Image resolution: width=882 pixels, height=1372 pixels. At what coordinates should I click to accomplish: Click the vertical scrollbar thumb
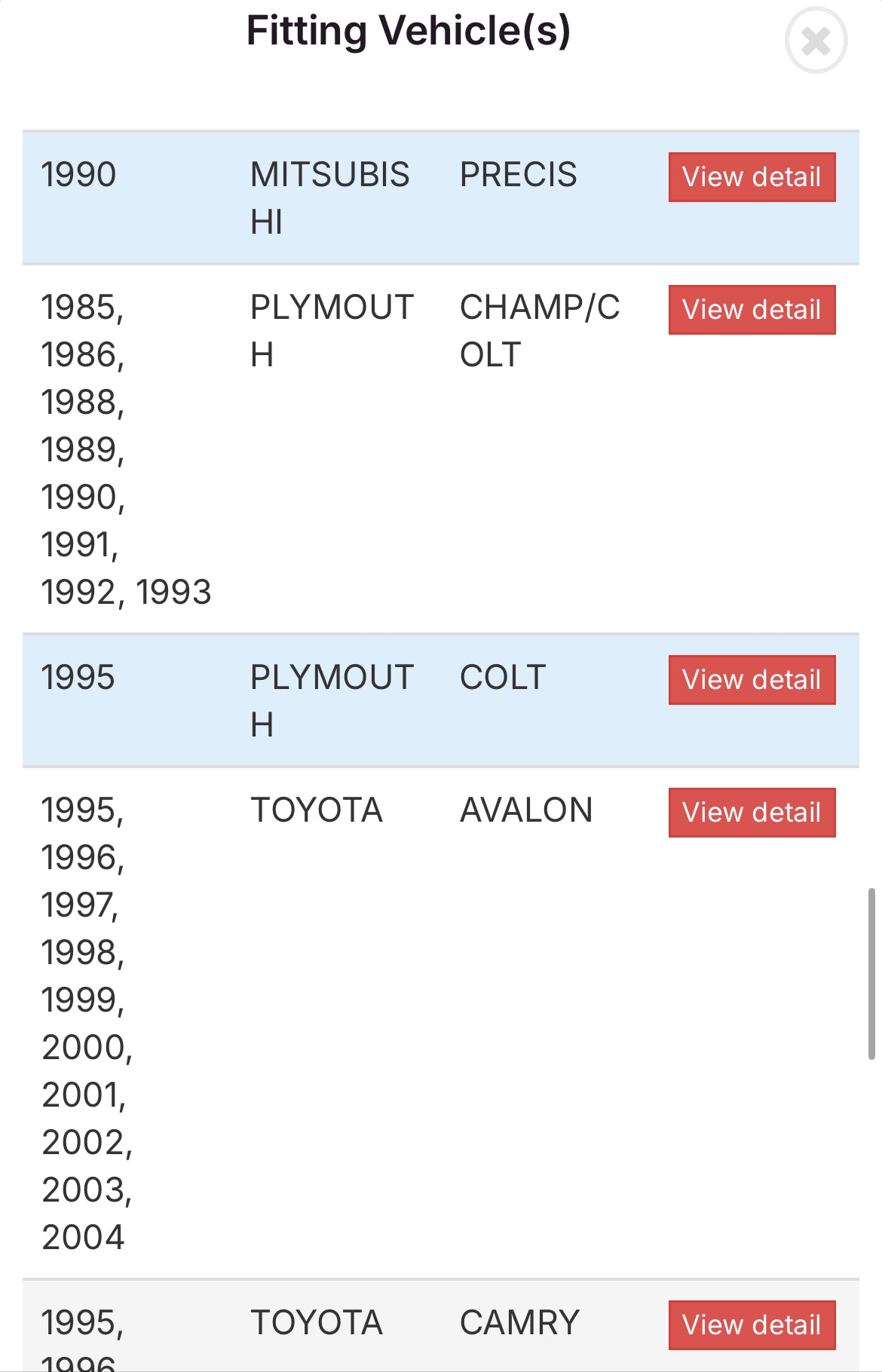871,974
